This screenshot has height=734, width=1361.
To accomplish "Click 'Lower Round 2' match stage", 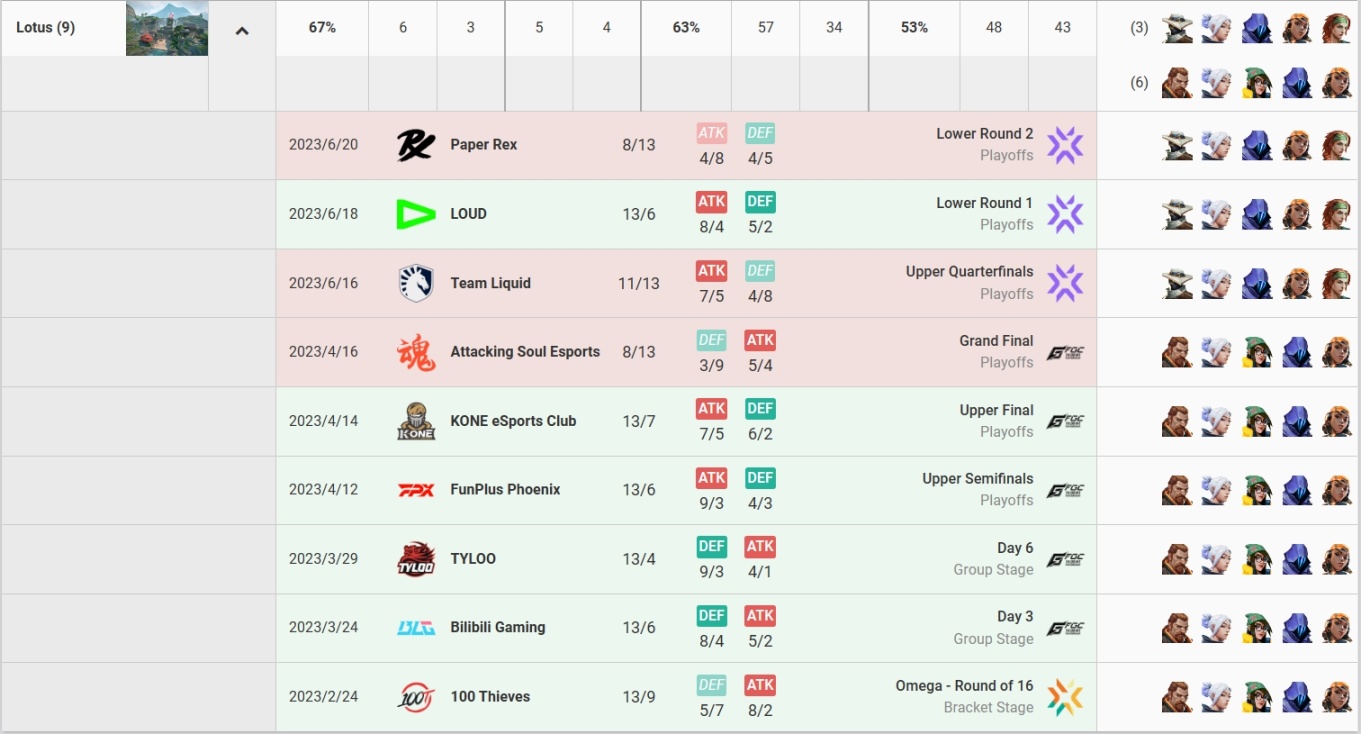I will [x=985, y=134].
